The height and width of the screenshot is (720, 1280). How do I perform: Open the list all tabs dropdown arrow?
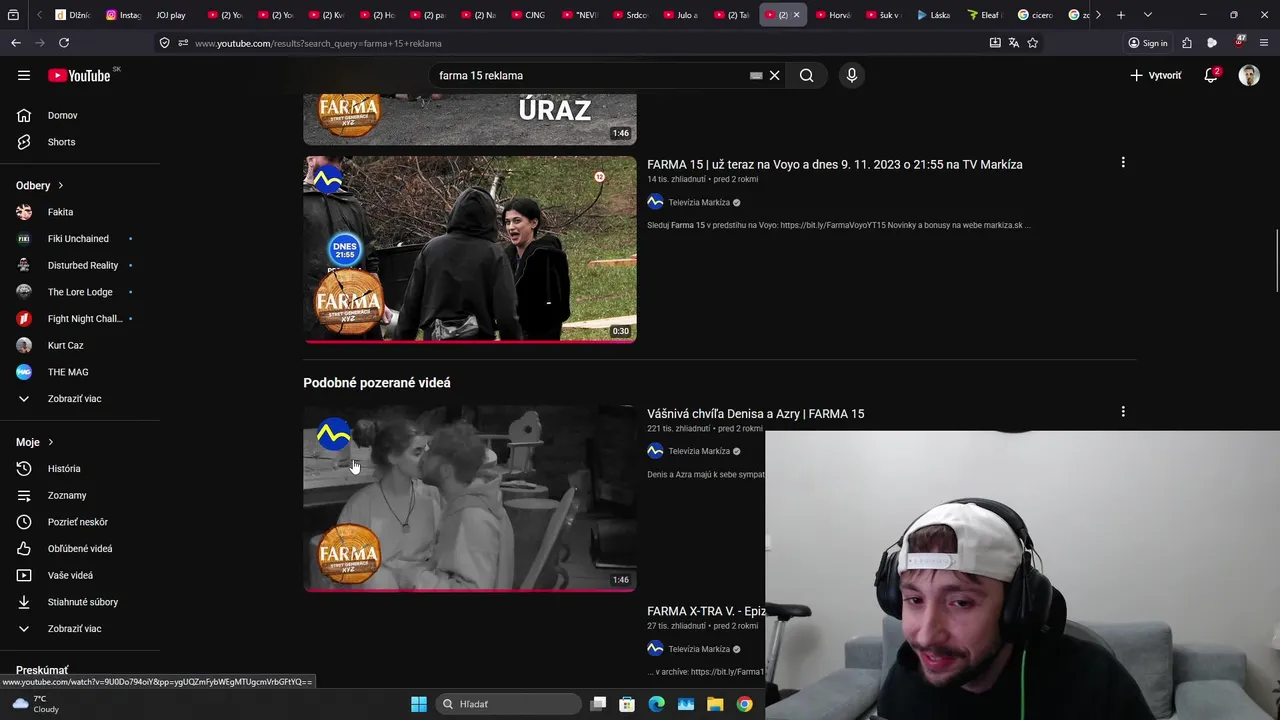coord(1147,15)
